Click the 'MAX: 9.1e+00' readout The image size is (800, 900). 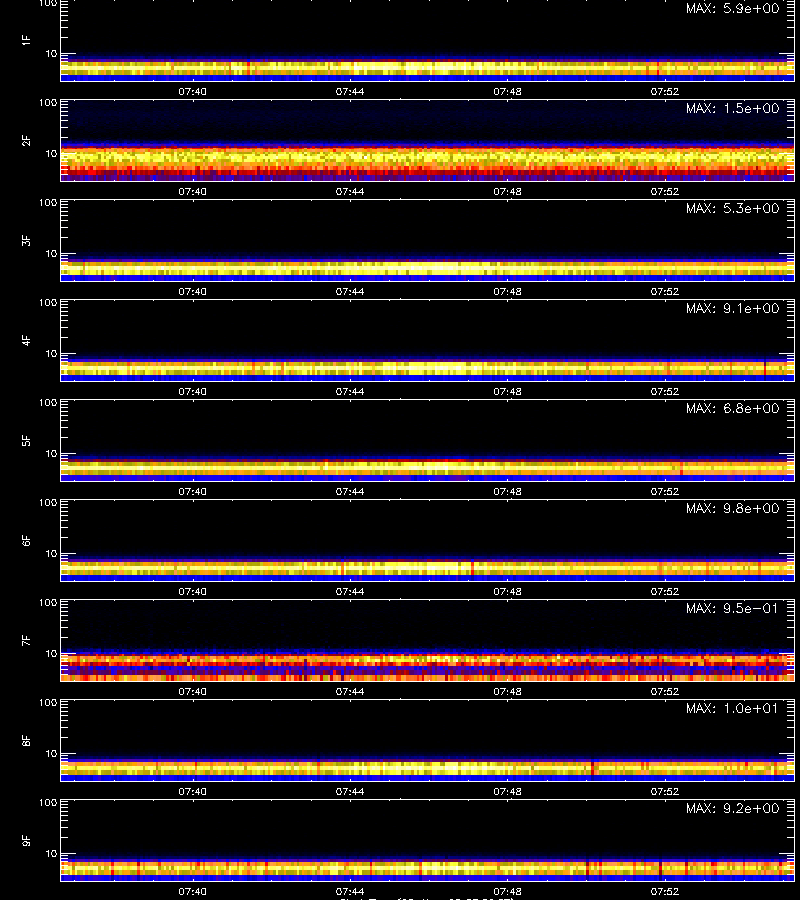pyautogui.click(x=732, y=308)
